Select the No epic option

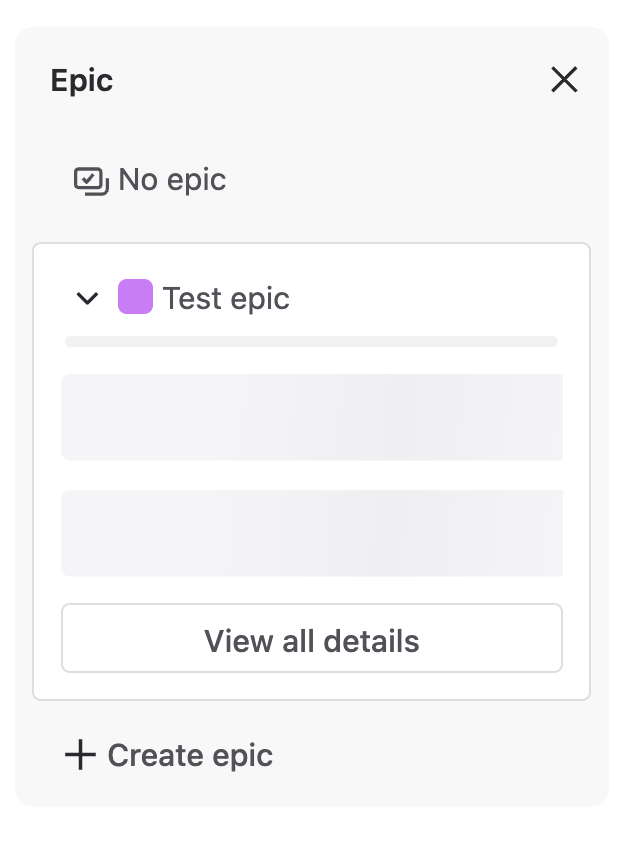(x=150, y=180)
